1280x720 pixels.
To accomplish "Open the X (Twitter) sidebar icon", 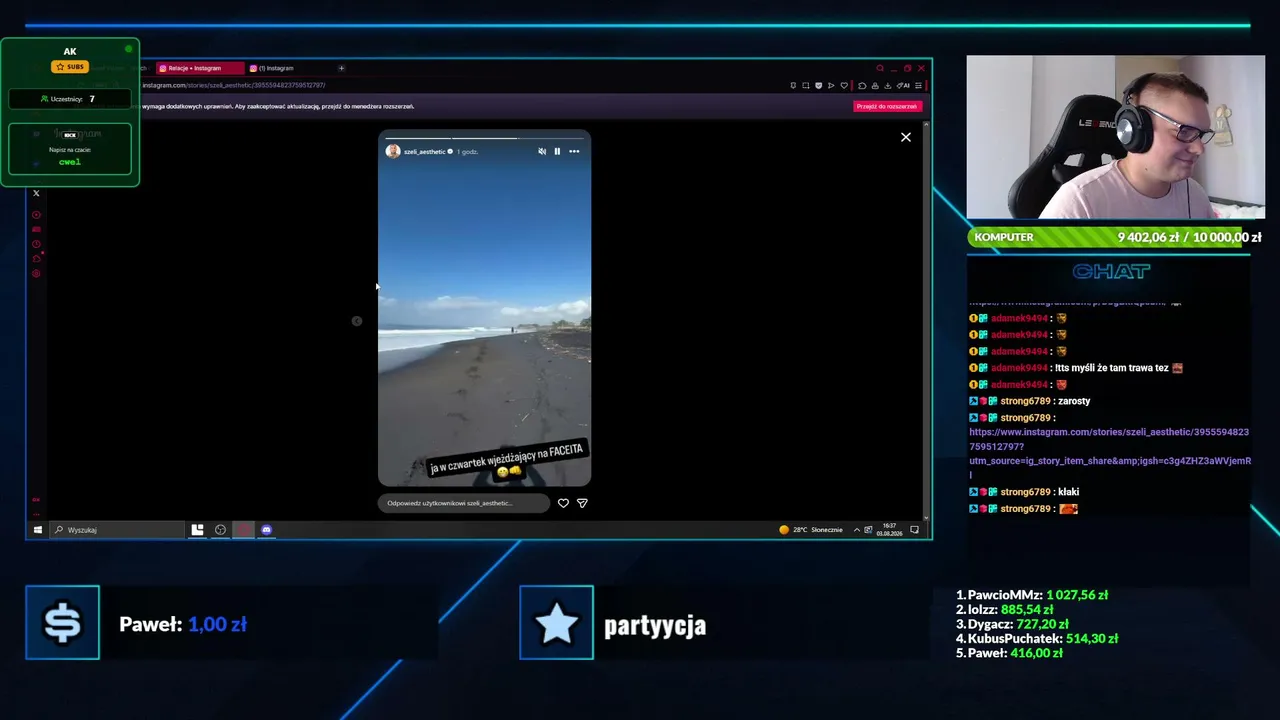I will [36, 193].
